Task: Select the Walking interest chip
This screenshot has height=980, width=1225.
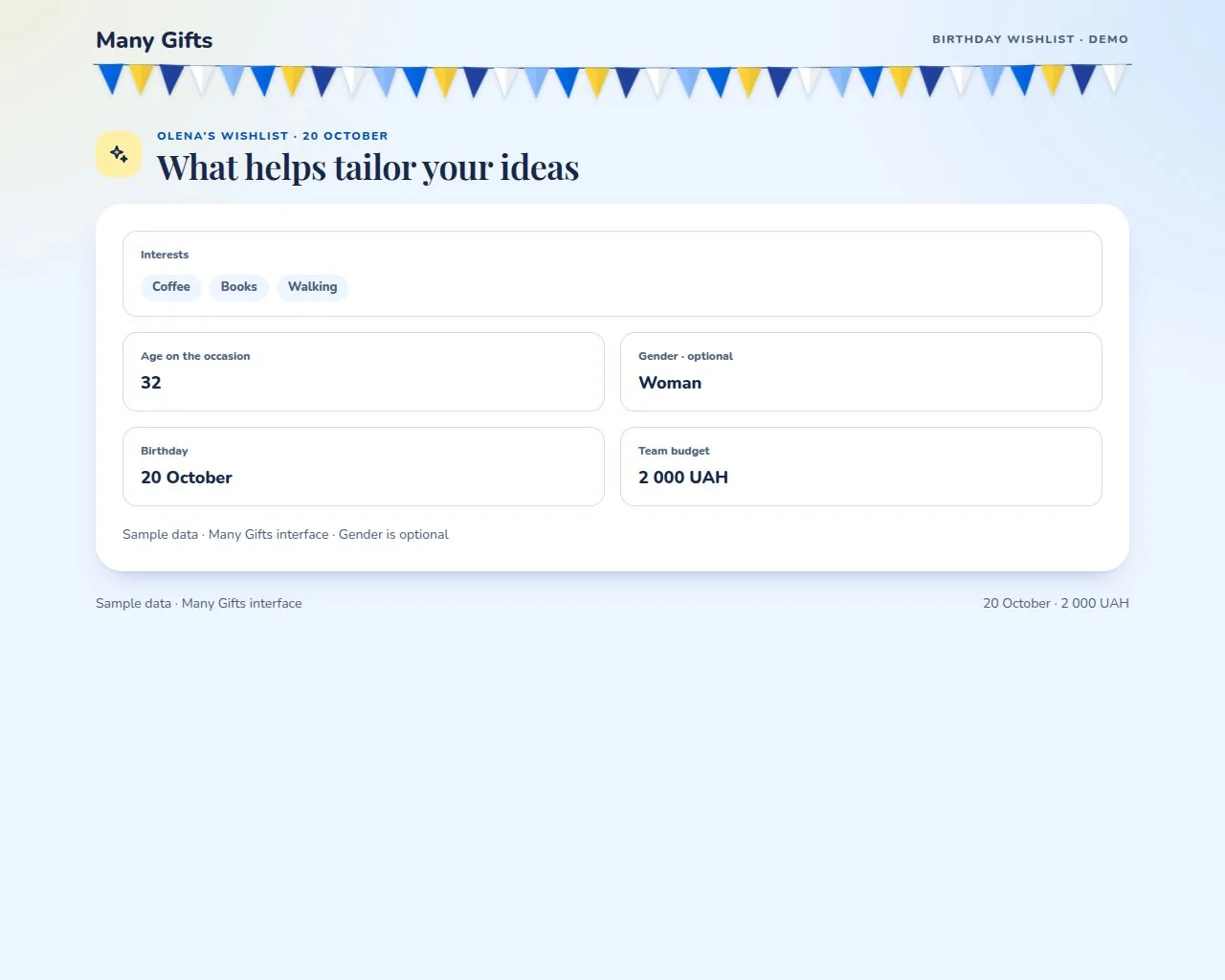Action: tap(312, 287)
